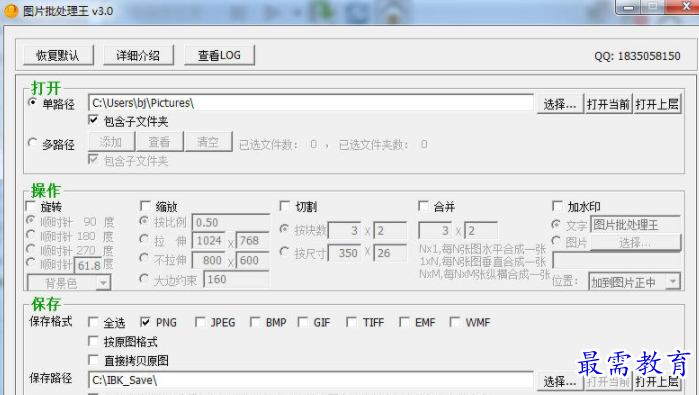
Task: Click the 大边约束 field showing 160
Action: [x=237, y=280]
